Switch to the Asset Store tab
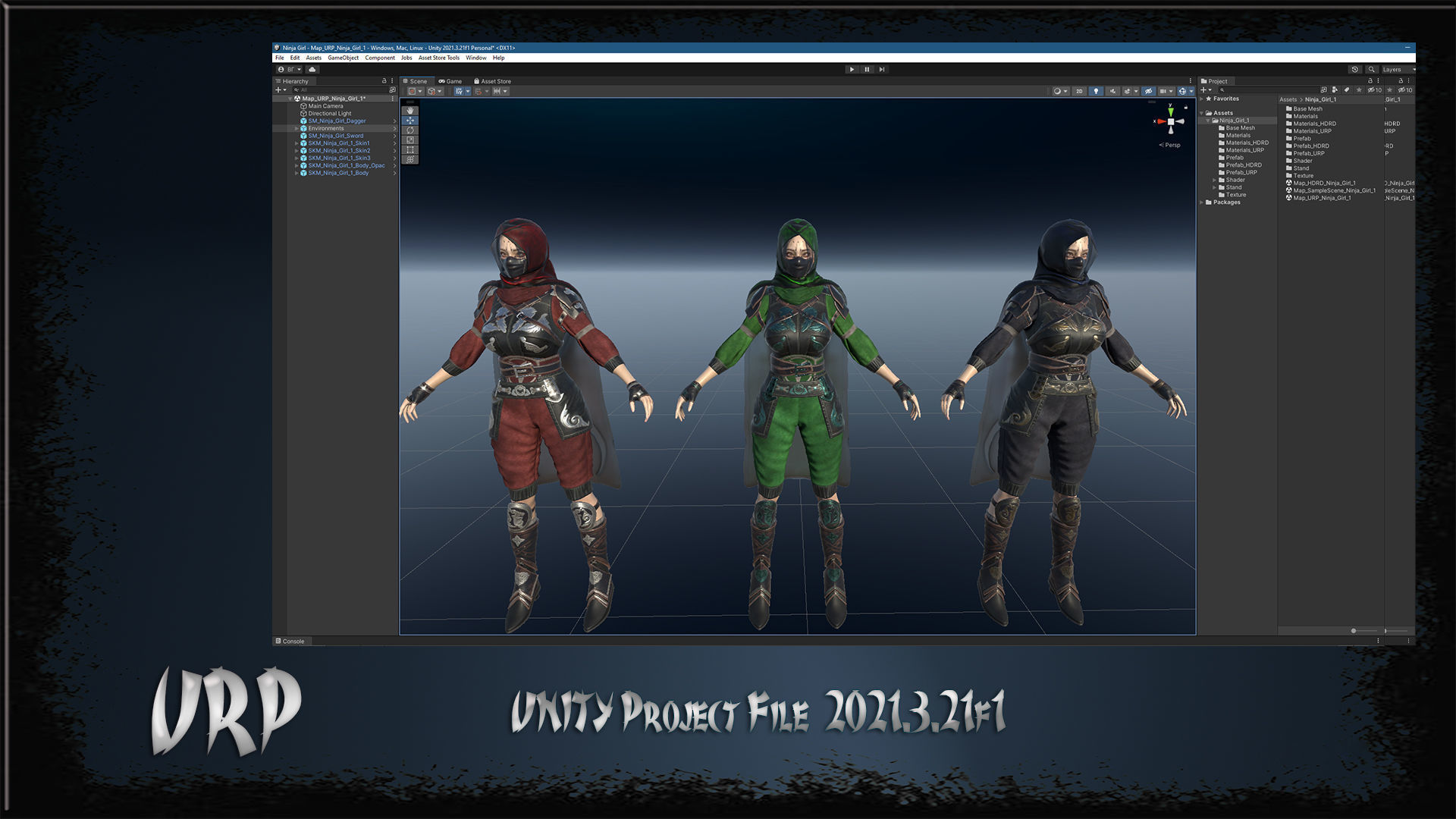1456x819 pixels. pos(492,81)
